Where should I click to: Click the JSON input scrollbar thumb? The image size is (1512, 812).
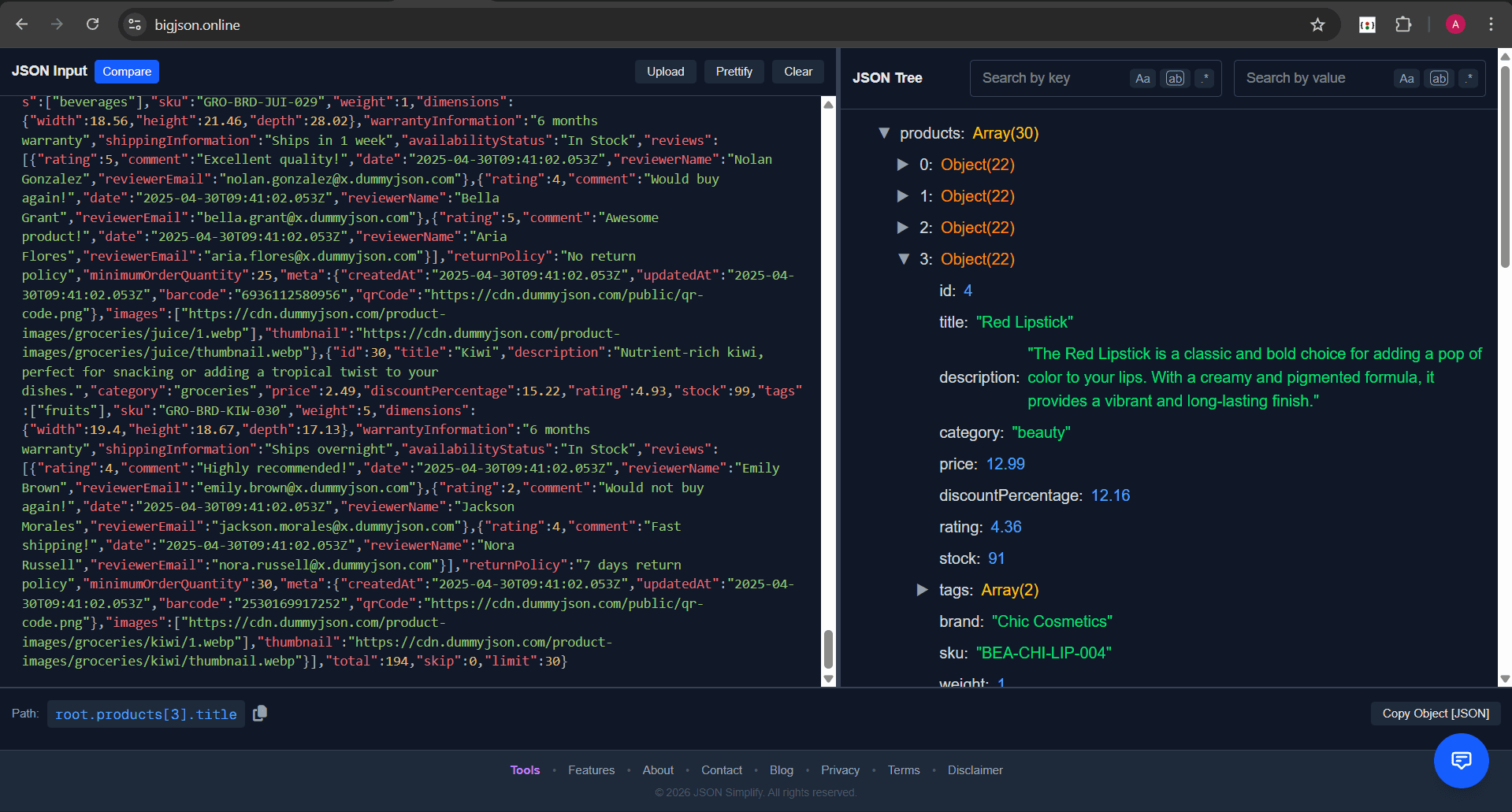(828, 649)
